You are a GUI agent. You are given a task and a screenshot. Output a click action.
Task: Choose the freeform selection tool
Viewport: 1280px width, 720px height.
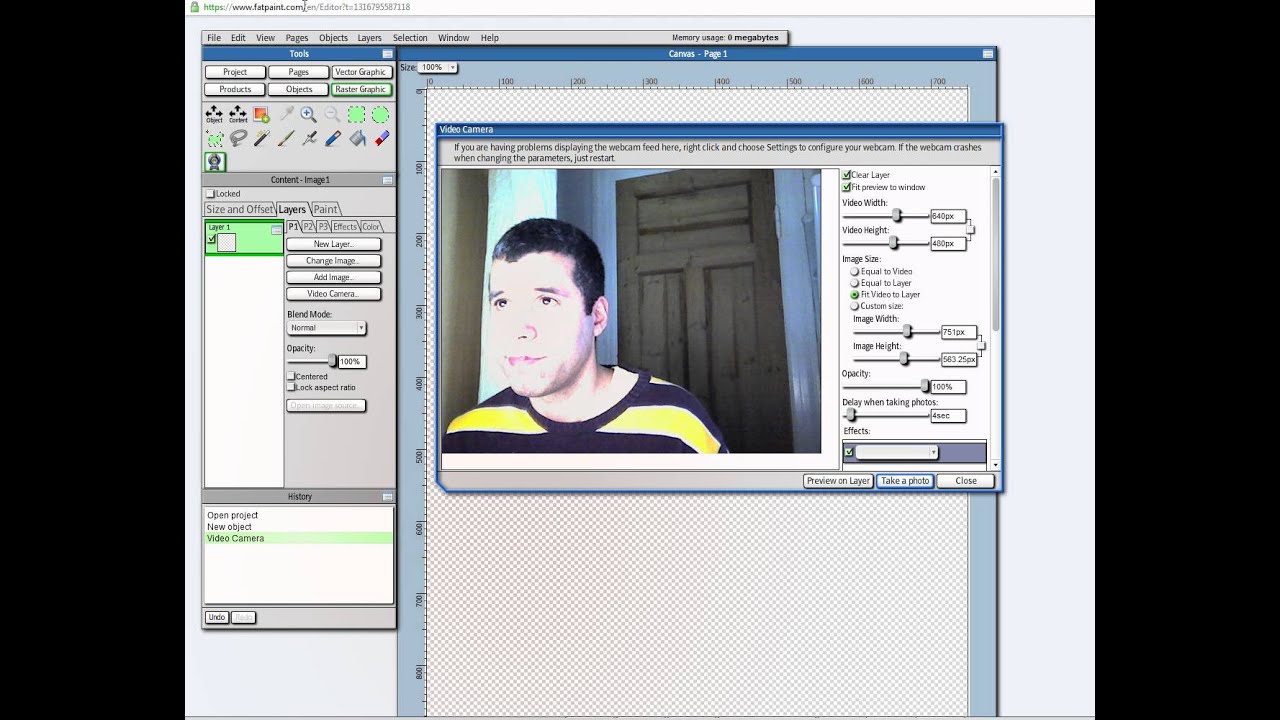coord(214,138)
